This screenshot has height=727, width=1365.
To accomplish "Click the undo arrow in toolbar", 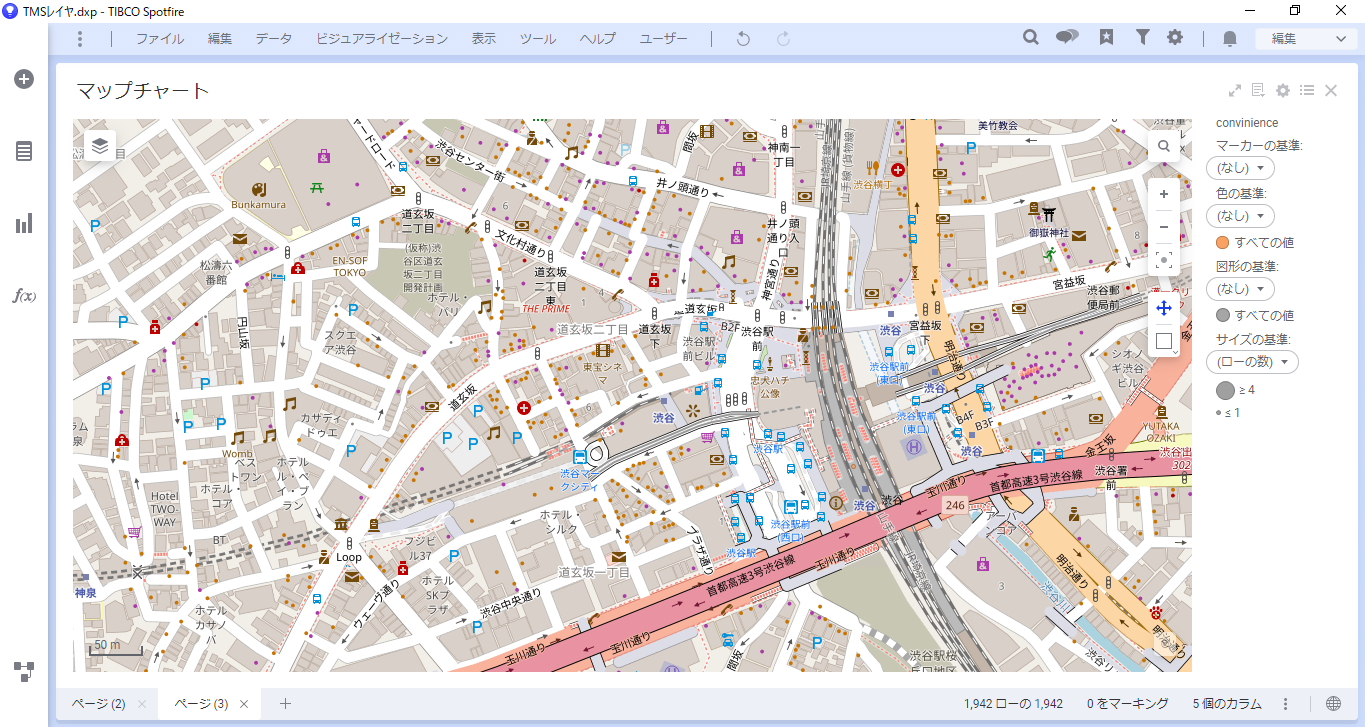I will [743, 38].
